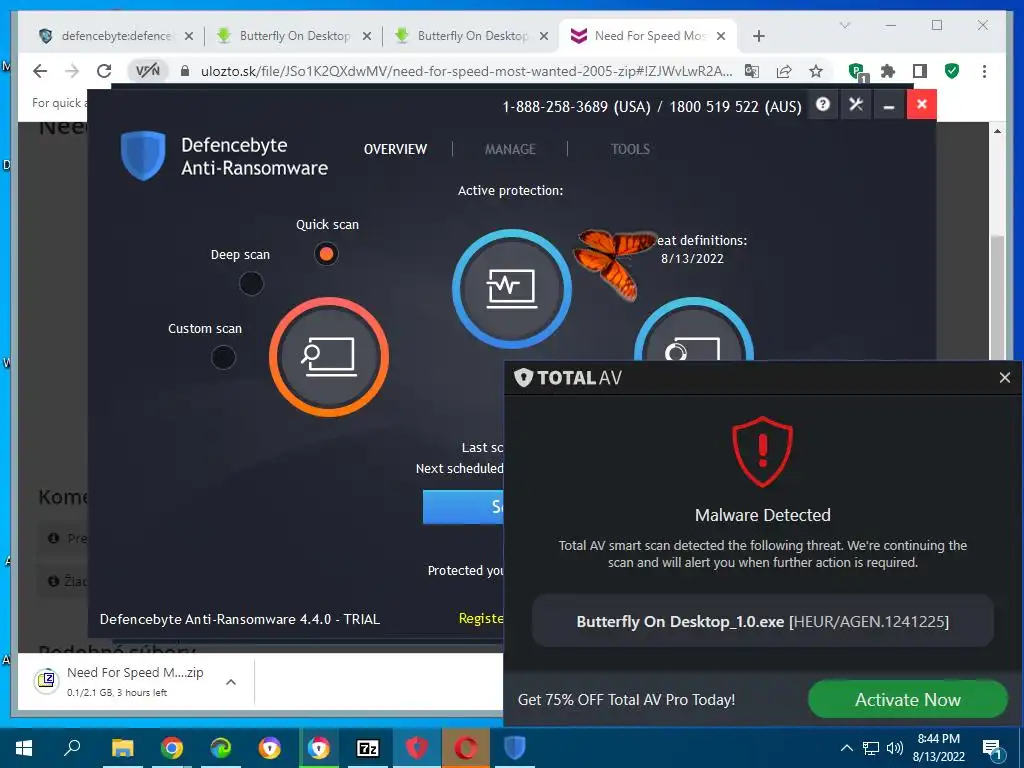Open Windows taskbar search

[x=72, y=748]
